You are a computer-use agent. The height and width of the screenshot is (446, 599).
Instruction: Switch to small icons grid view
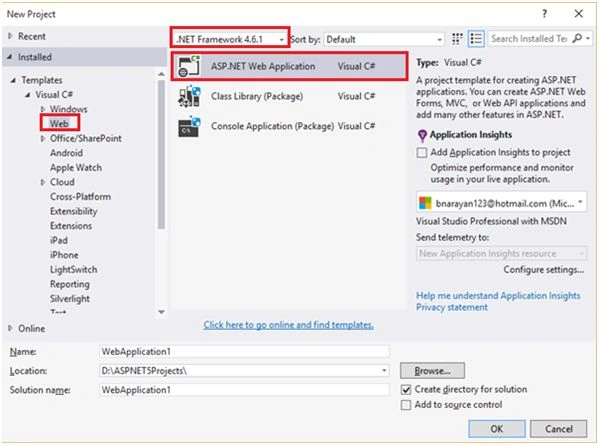click(457, 39)
